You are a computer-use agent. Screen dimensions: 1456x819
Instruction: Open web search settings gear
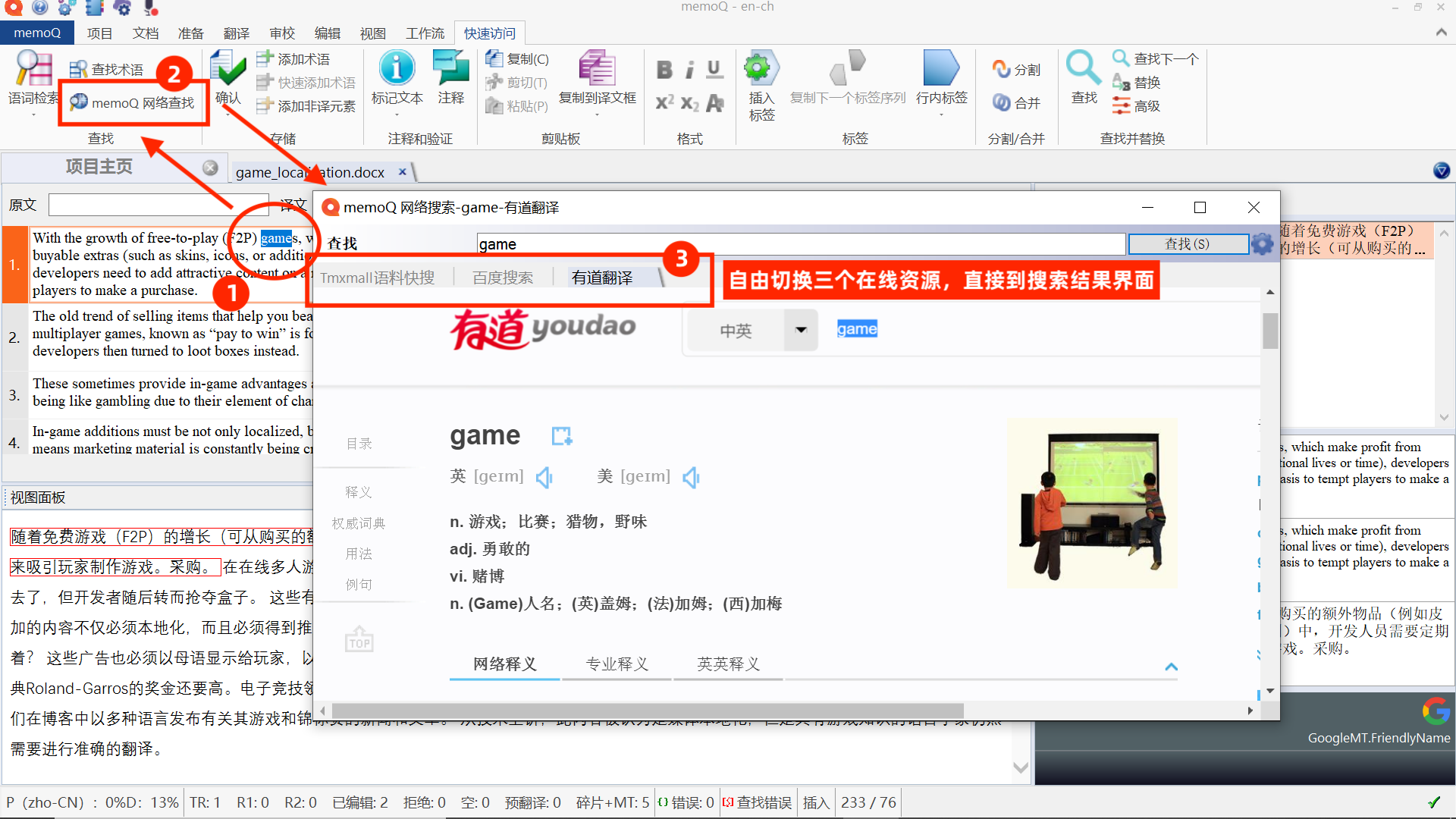[x=1262, y=243]
